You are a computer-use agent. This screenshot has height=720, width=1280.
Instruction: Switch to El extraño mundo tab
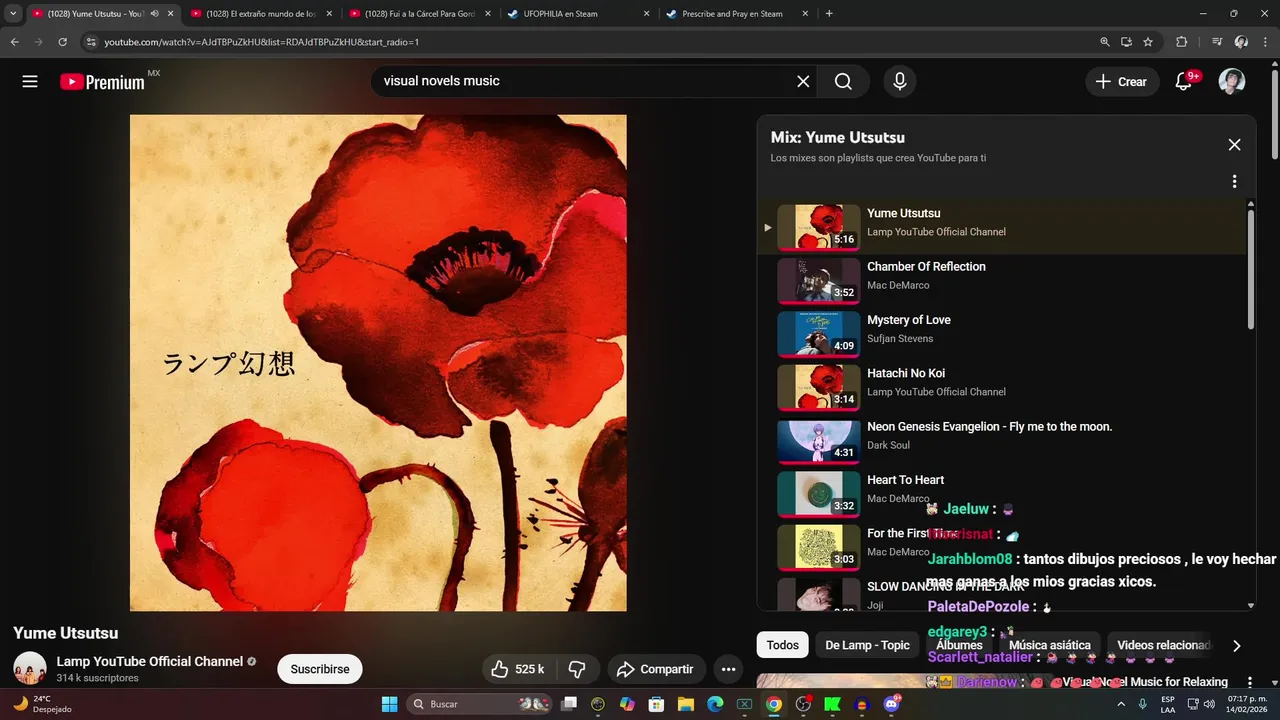[x=261, y=14]
